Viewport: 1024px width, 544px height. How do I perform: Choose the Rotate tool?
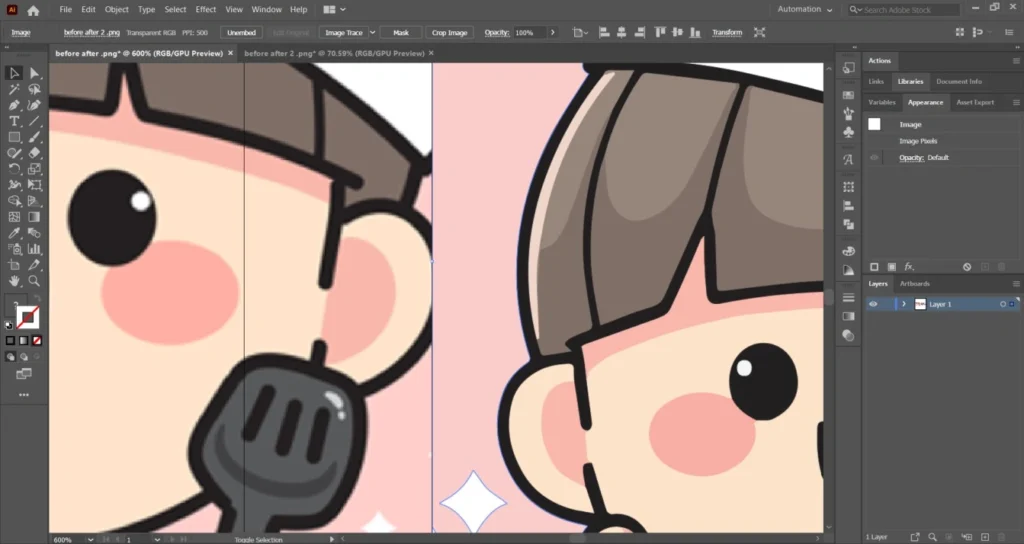[x=14, y=169]
